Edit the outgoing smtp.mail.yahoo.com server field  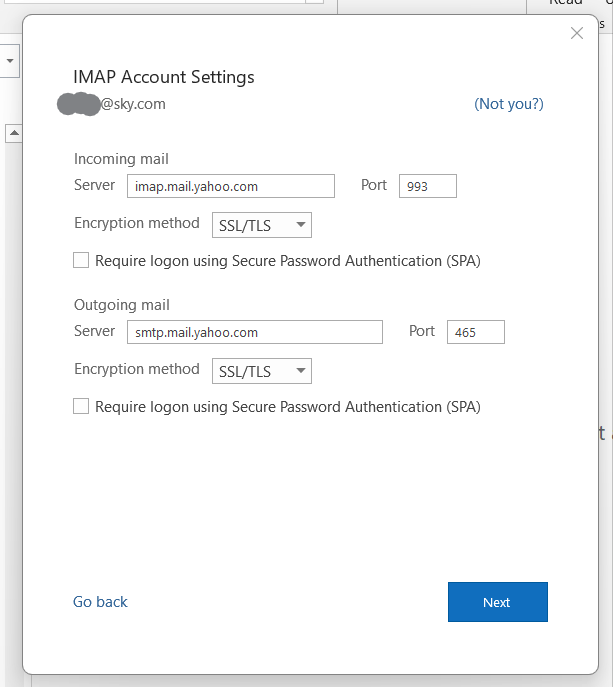point(255,332)
